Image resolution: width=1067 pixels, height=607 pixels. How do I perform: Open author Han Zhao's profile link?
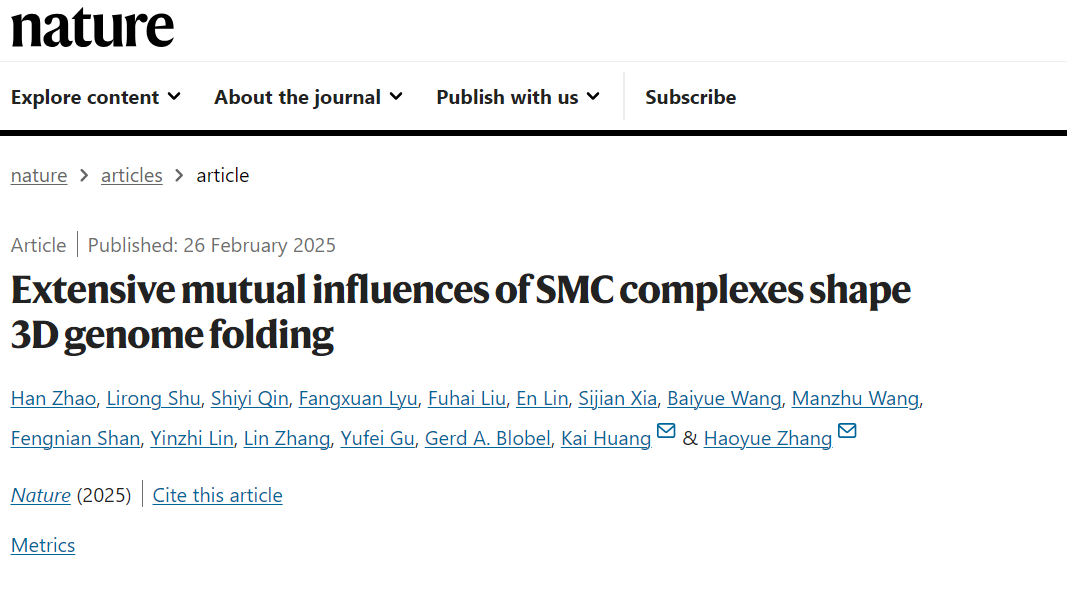pos(54,399)
